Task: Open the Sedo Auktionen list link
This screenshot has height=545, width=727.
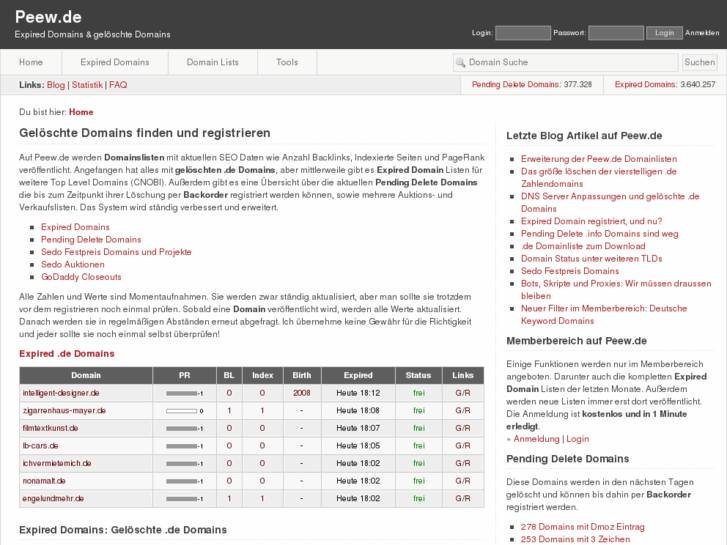Action: pos(72,264)
